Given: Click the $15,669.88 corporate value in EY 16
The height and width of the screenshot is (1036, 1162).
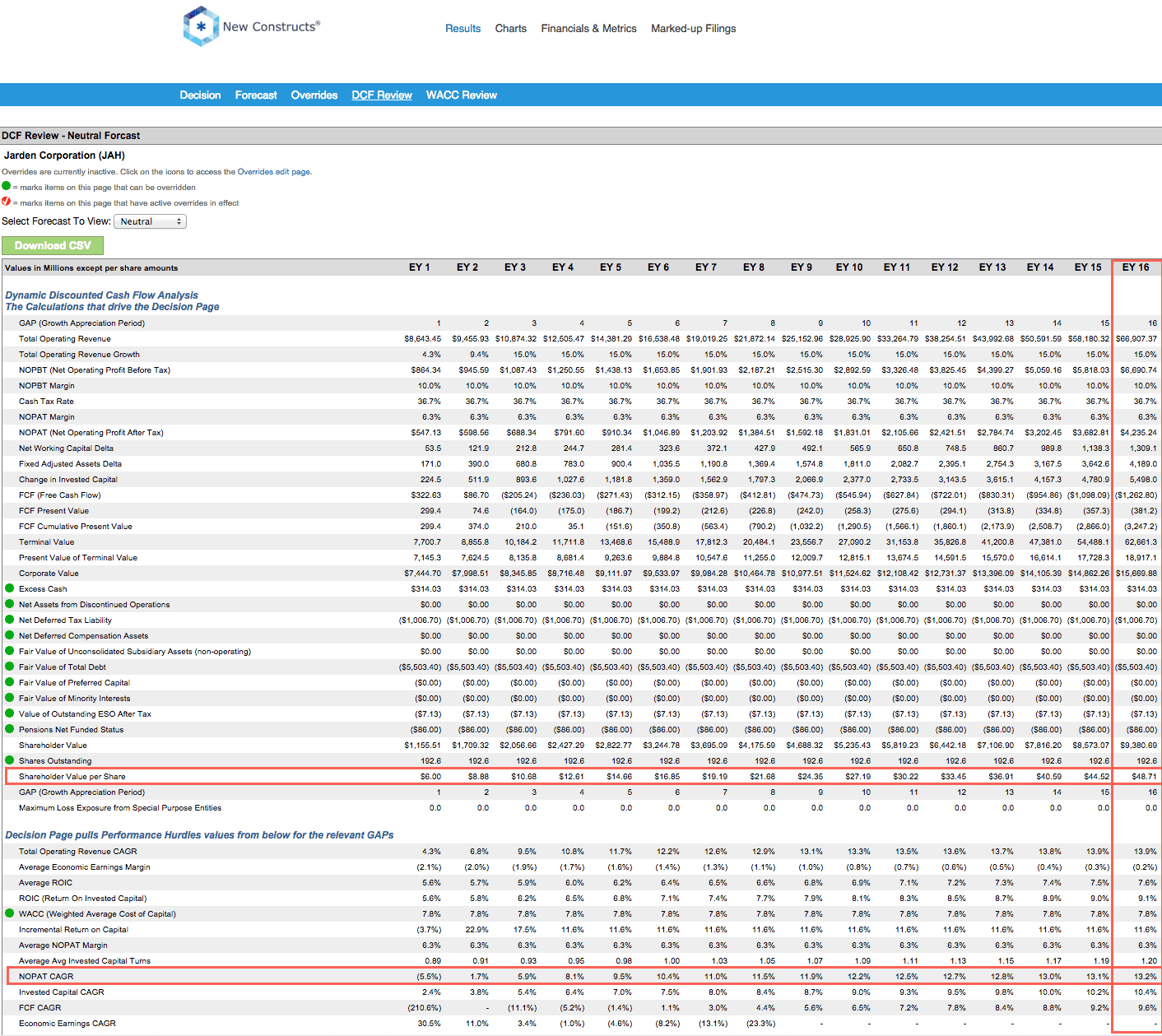Looking at the screenshot, I should click(x=1136, y=574).
